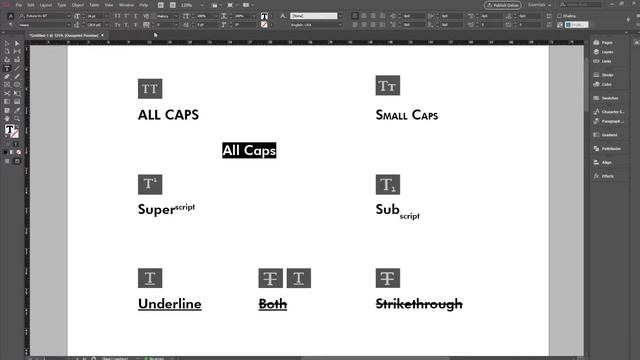Open the Paragraph Styles panel
This screenshot has height=360, width=640.
pos(609,121)
